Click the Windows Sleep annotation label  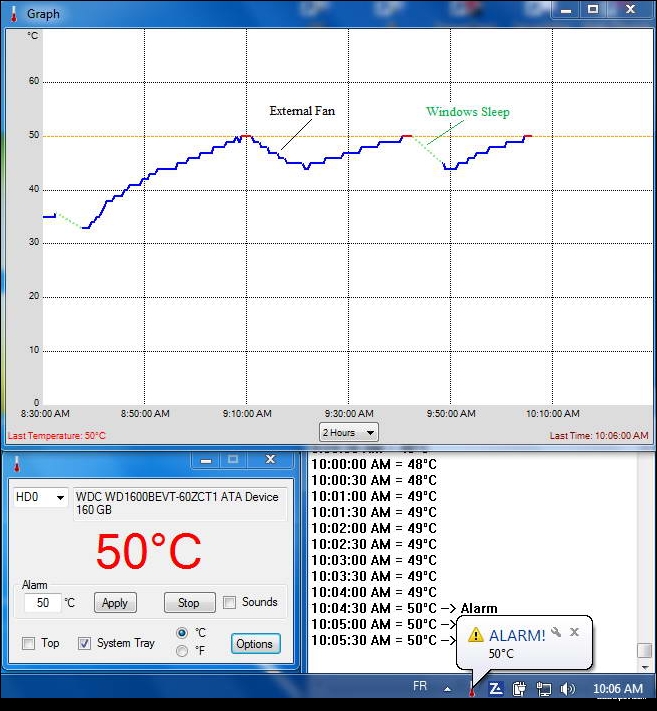click(467, 112)
